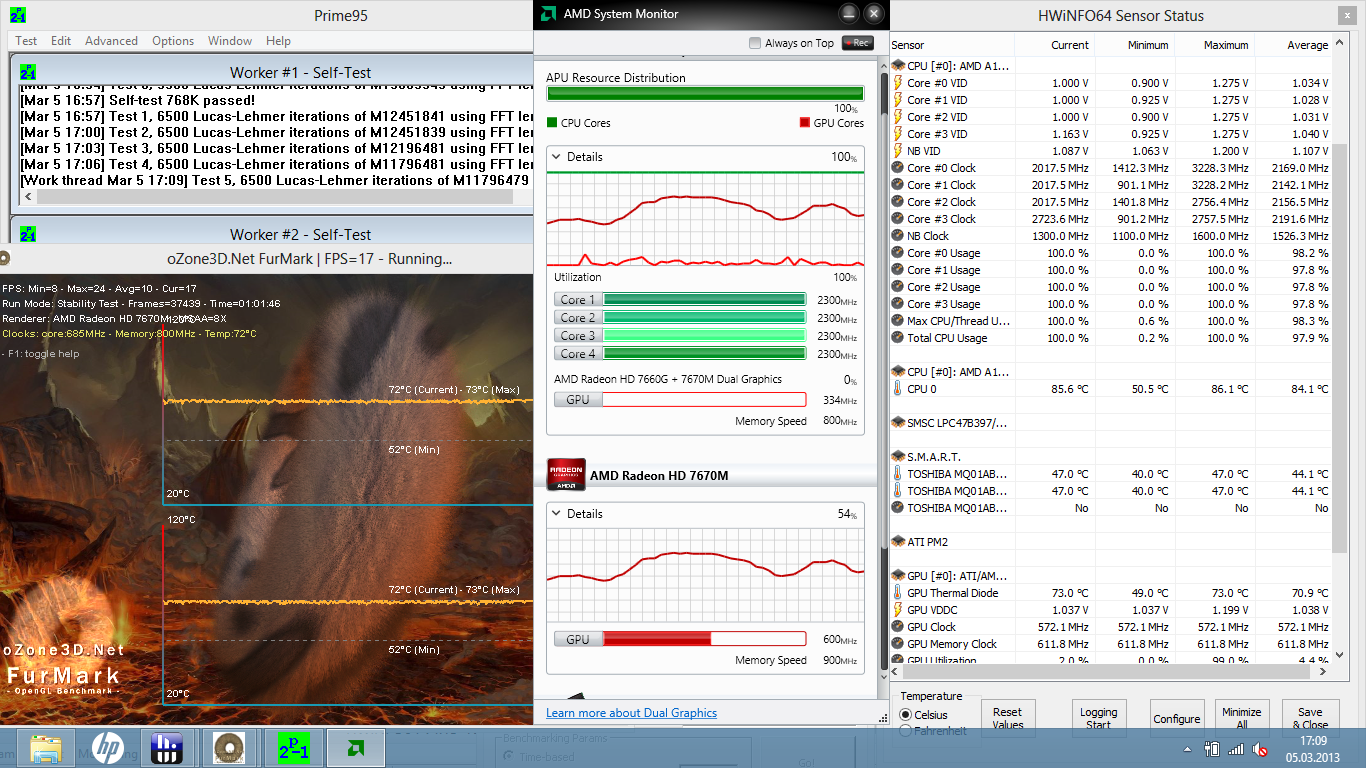Image resolution: width=1366 pixels, height=768 pixels.
Task: Switch to HWiNFO via its taskbar icon
Action: coord(166,748)
